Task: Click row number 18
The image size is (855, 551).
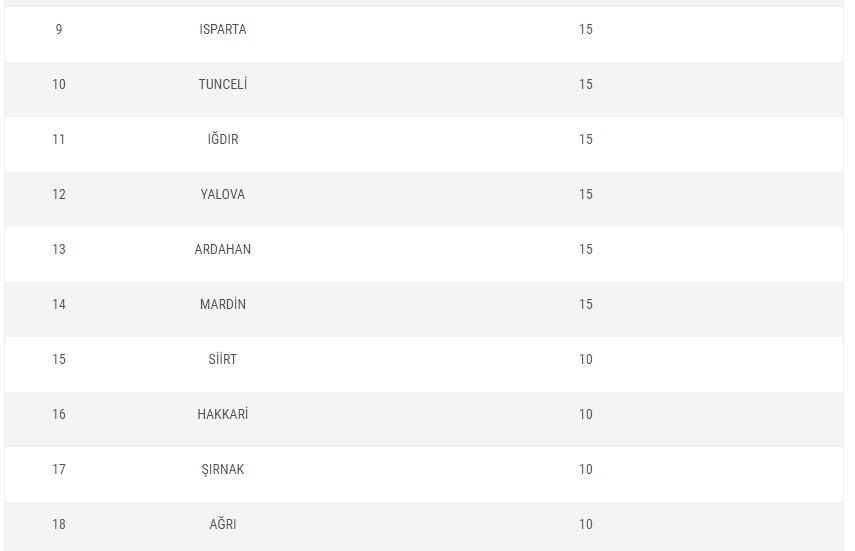Action: tap(59, 525)
